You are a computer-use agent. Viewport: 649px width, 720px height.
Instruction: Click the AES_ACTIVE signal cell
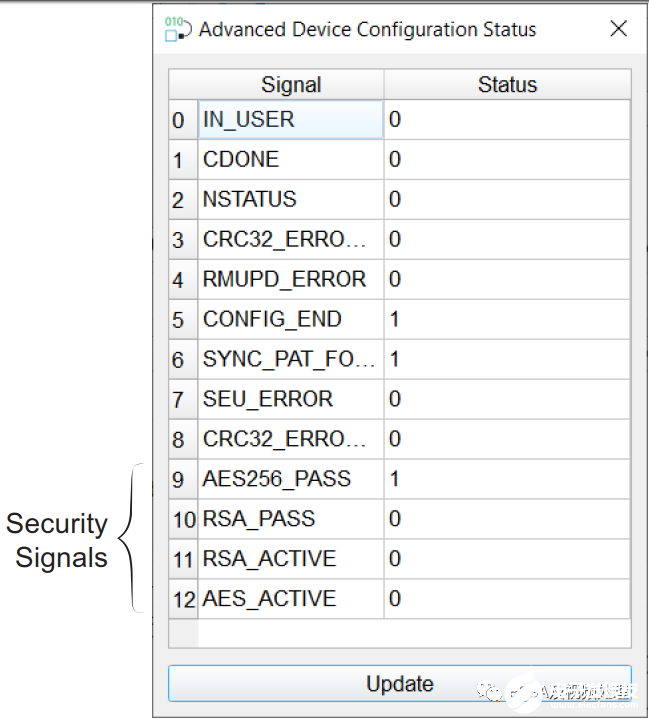click(290, 599)
